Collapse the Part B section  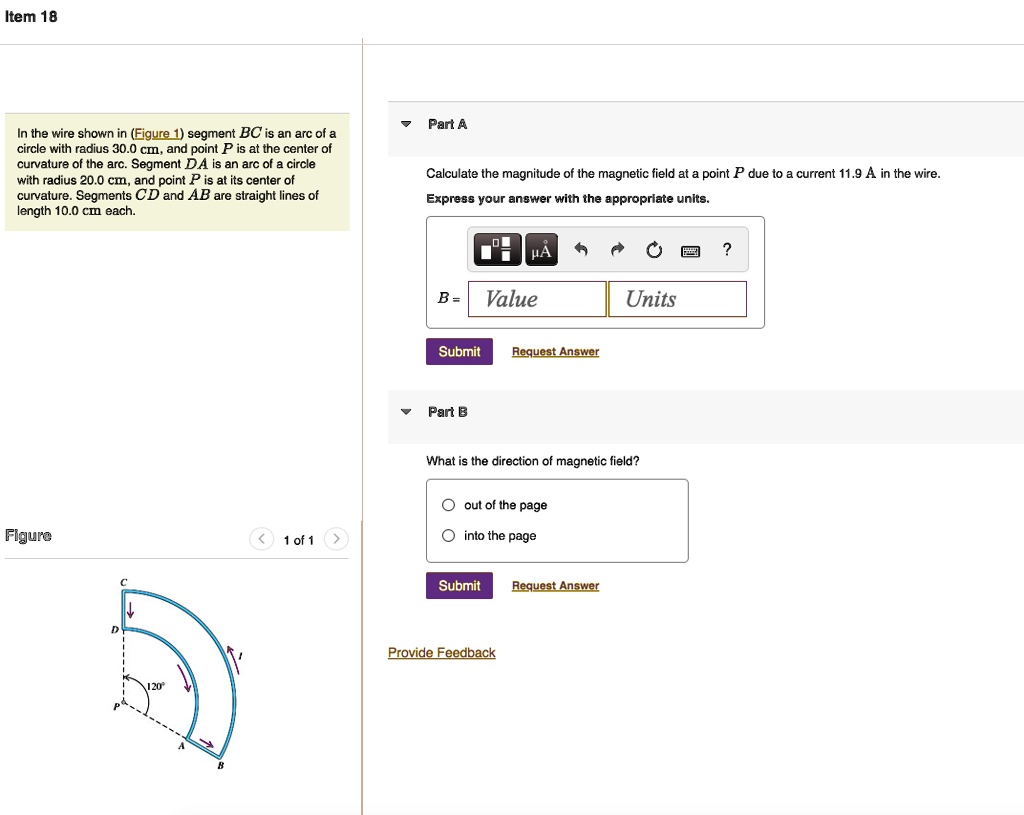click(406, 411)
